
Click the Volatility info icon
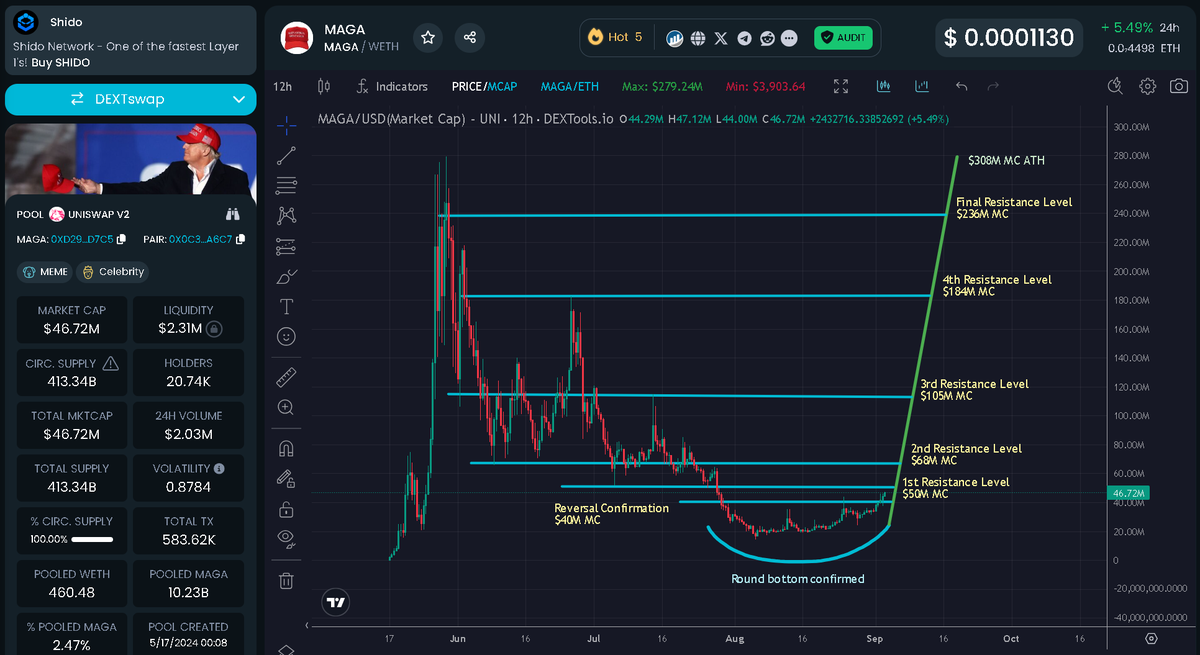click(219, 468)
